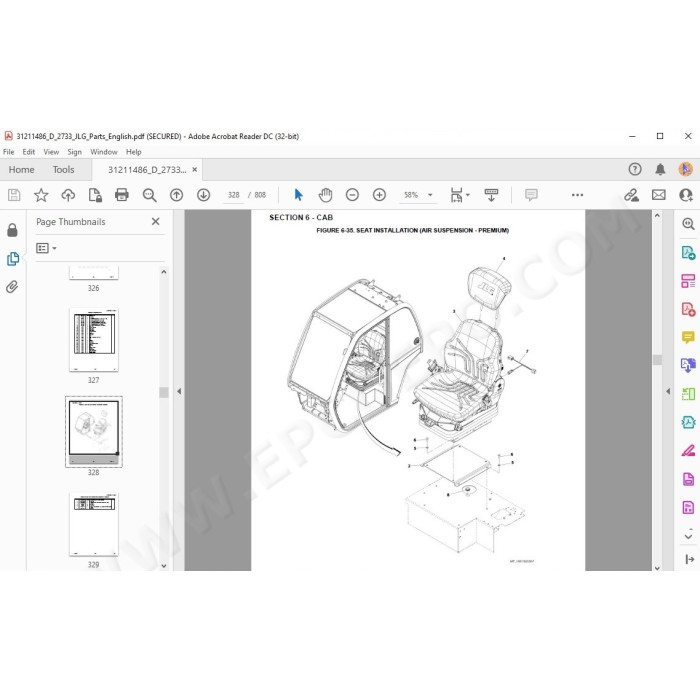Go to previous page arrow

[x=176, y=195]
